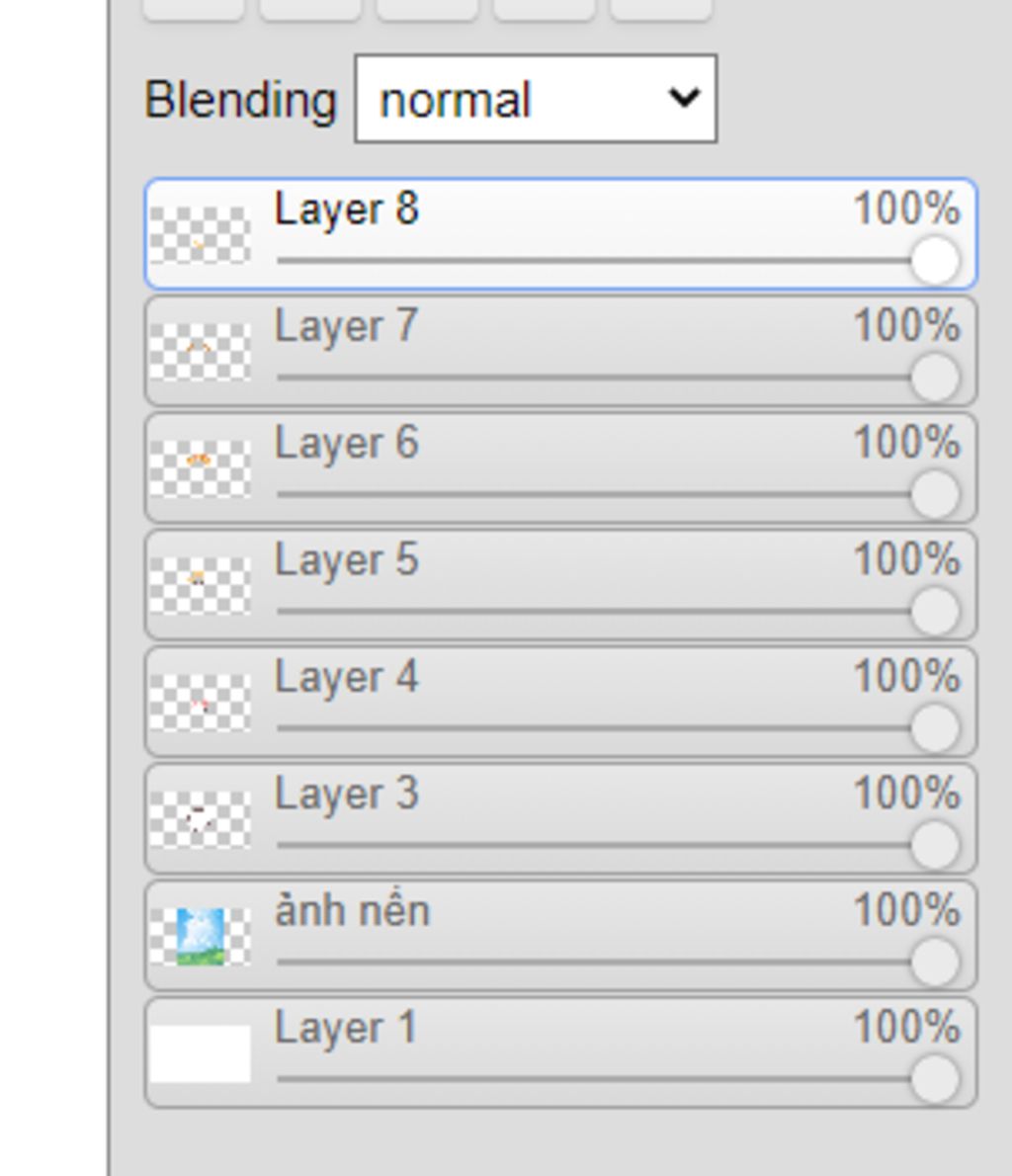The height and width of the screenshot is (1176, 1012).
Task: Click the Layer 7 opacity slider handle
Action: click(934, 378)
